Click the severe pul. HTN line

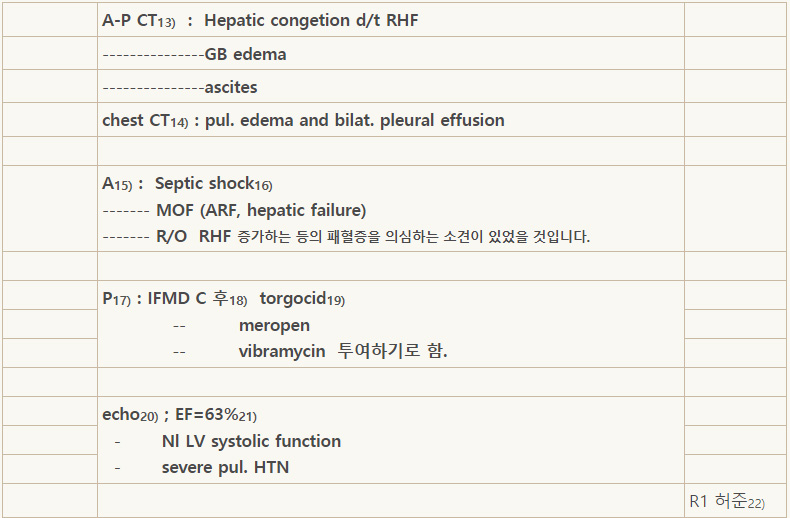tap(225, 468)
